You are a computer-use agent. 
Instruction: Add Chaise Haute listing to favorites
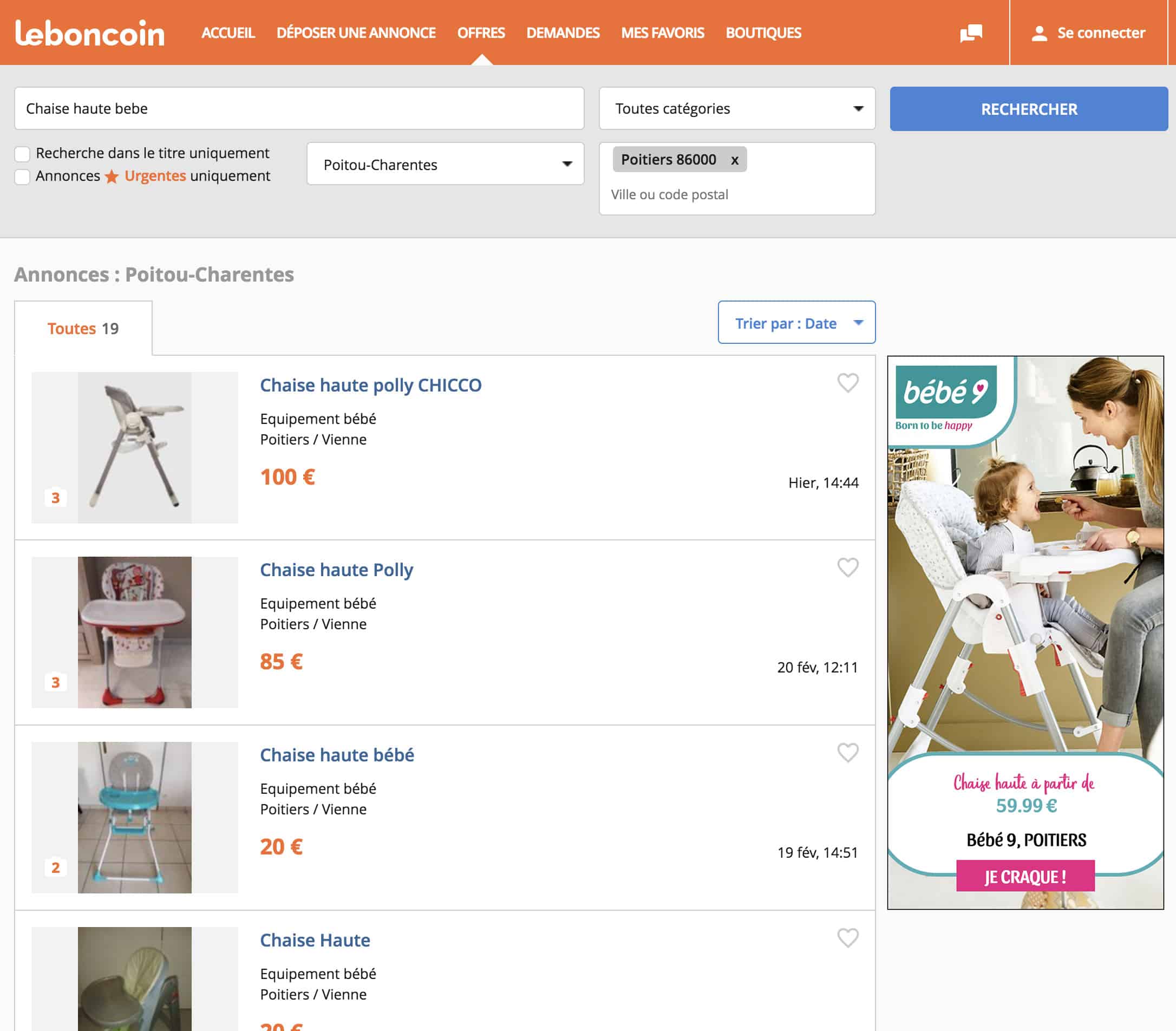[x=847, y=938]
